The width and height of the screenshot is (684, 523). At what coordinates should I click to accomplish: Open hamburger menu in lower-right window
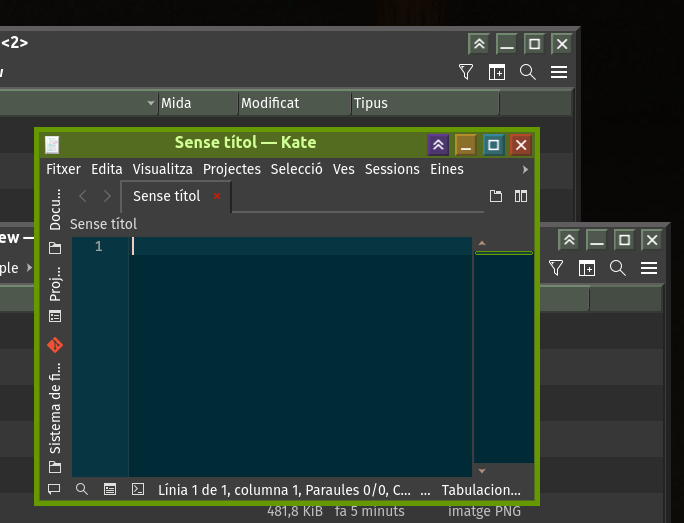[x=649, y=268]
